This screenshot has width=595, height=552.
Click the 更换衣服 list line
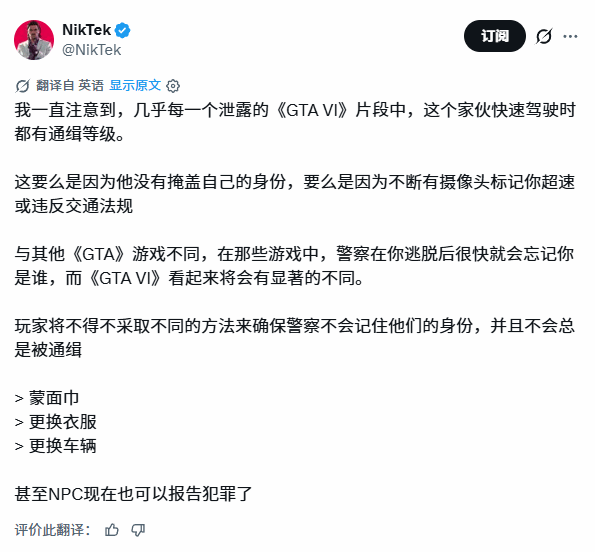[x=56, y=422]
